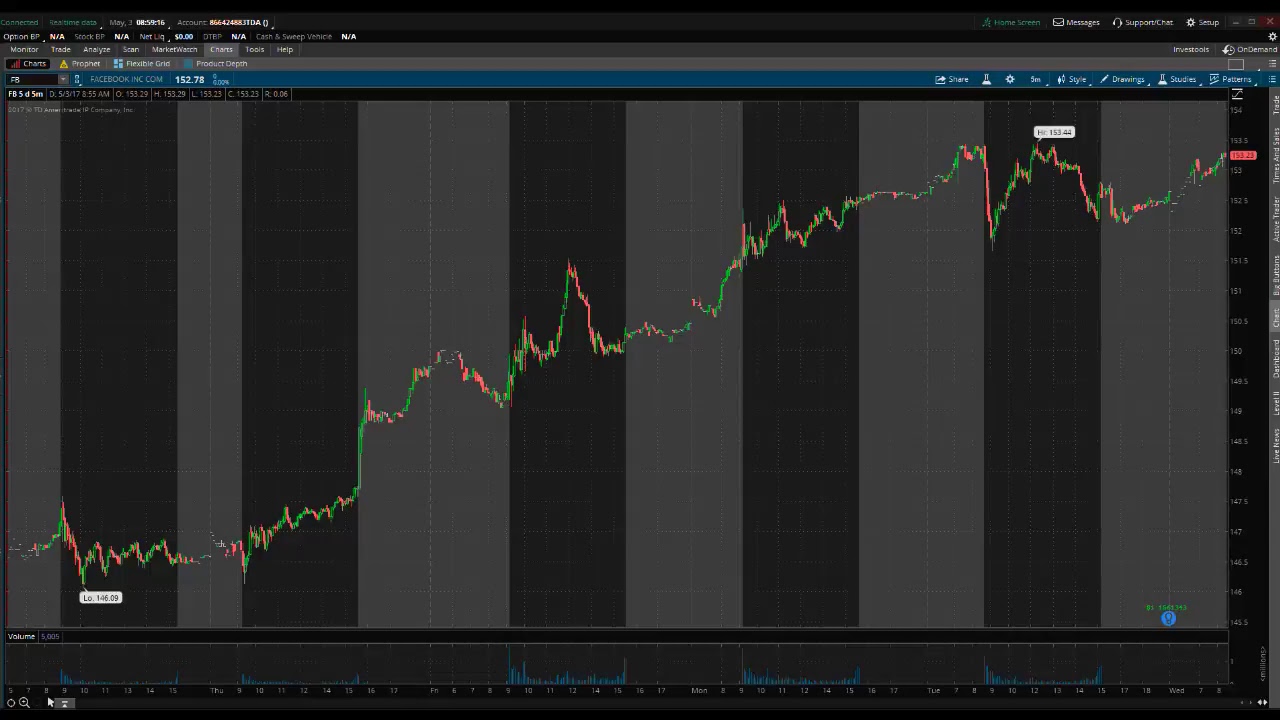Click the Account number selector
Image resolution: width=1280 pixels, height=720 pixels.
point(223,22)
